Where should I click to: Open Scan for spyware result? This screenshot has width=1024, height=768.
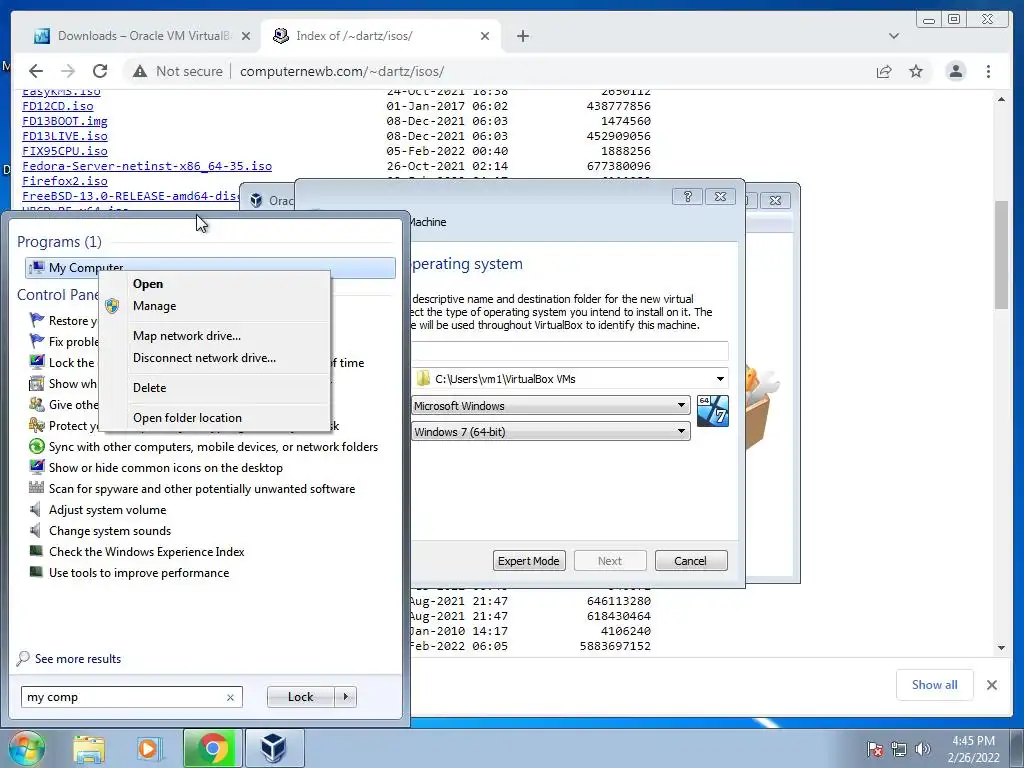click(202, 488)
